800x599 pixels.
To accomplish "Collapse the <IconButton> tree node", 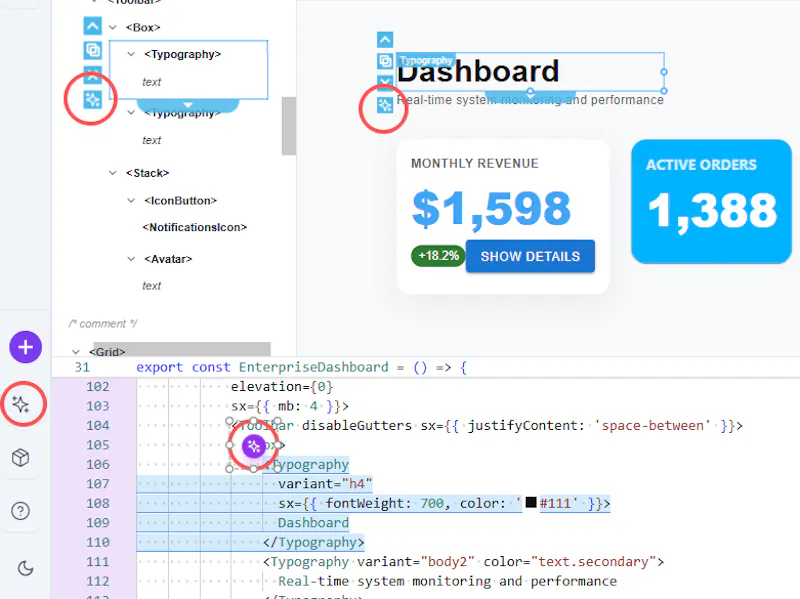I will pyautogui.click(x=131, y=201).
